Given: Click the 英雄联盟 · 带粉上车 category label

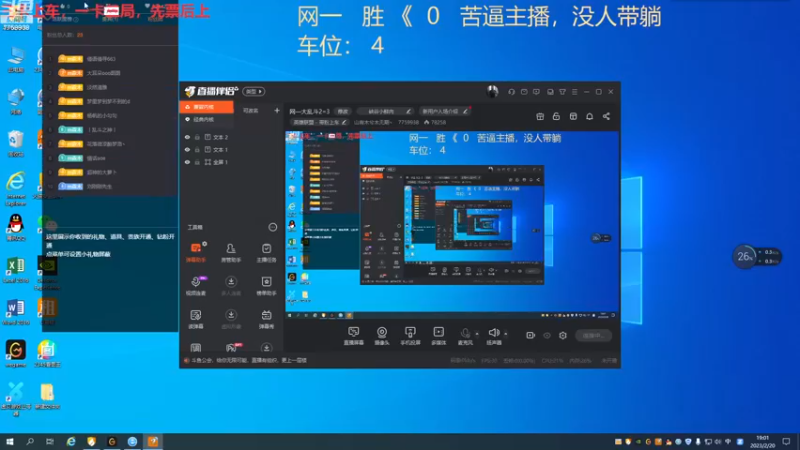Looking at the screenshot, I should coord(316,122).
